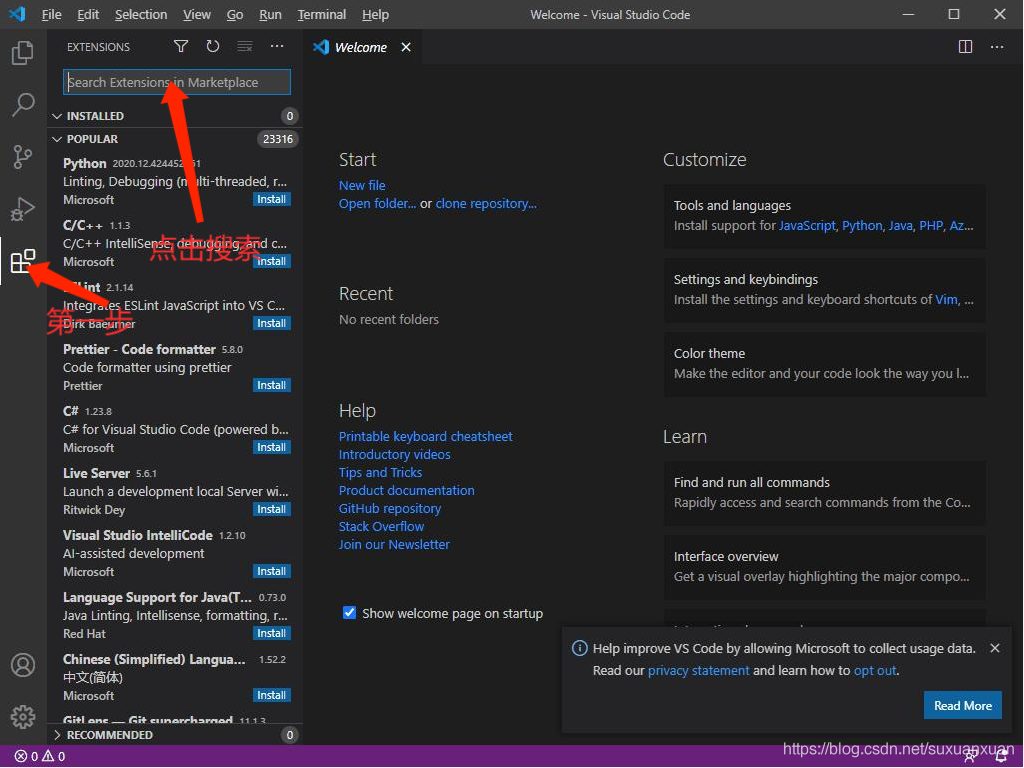Click Vim in Settings and keybindings
Screen dimensions: 1024x768
click(x=946, y=300)
